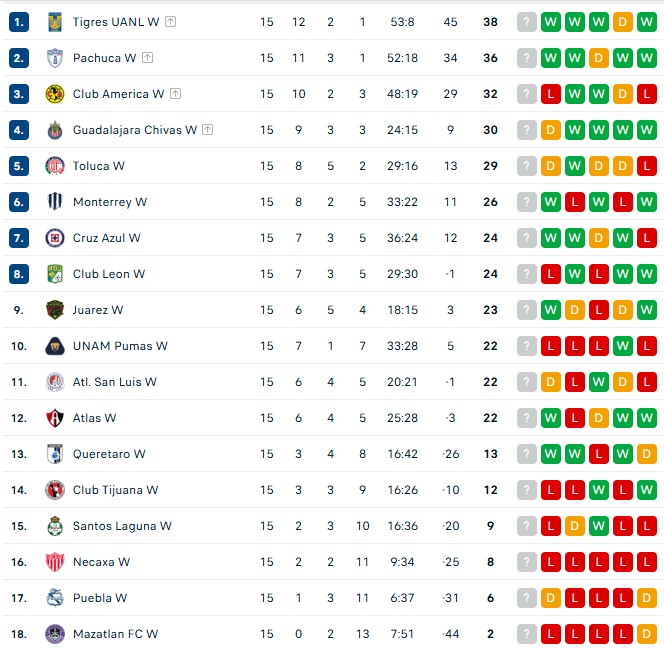The width and height of the screenshot is (664, 648).
Task: Click the Tigres UANL W club crest
Action: click(x=55, y=22)
